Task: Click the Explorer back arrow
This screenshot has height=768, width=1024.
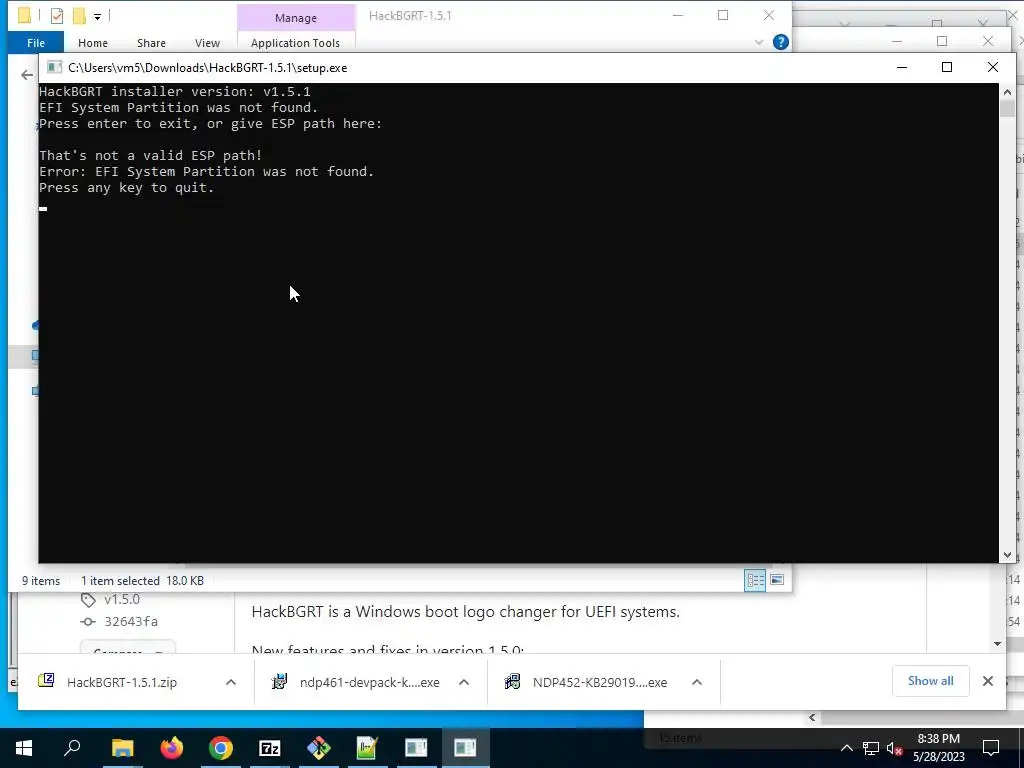Action: point(27,75)
